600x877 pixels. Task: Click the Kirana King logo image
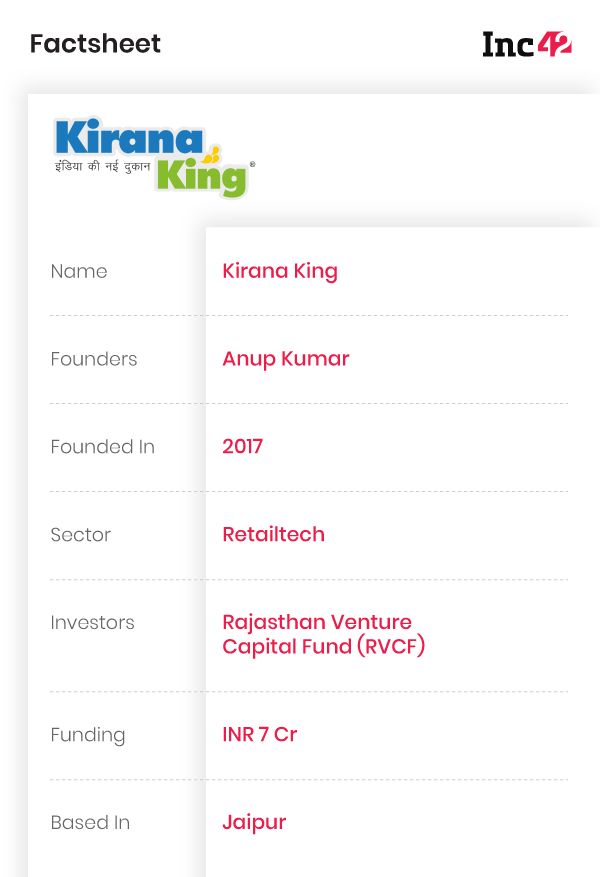[155, 158]
